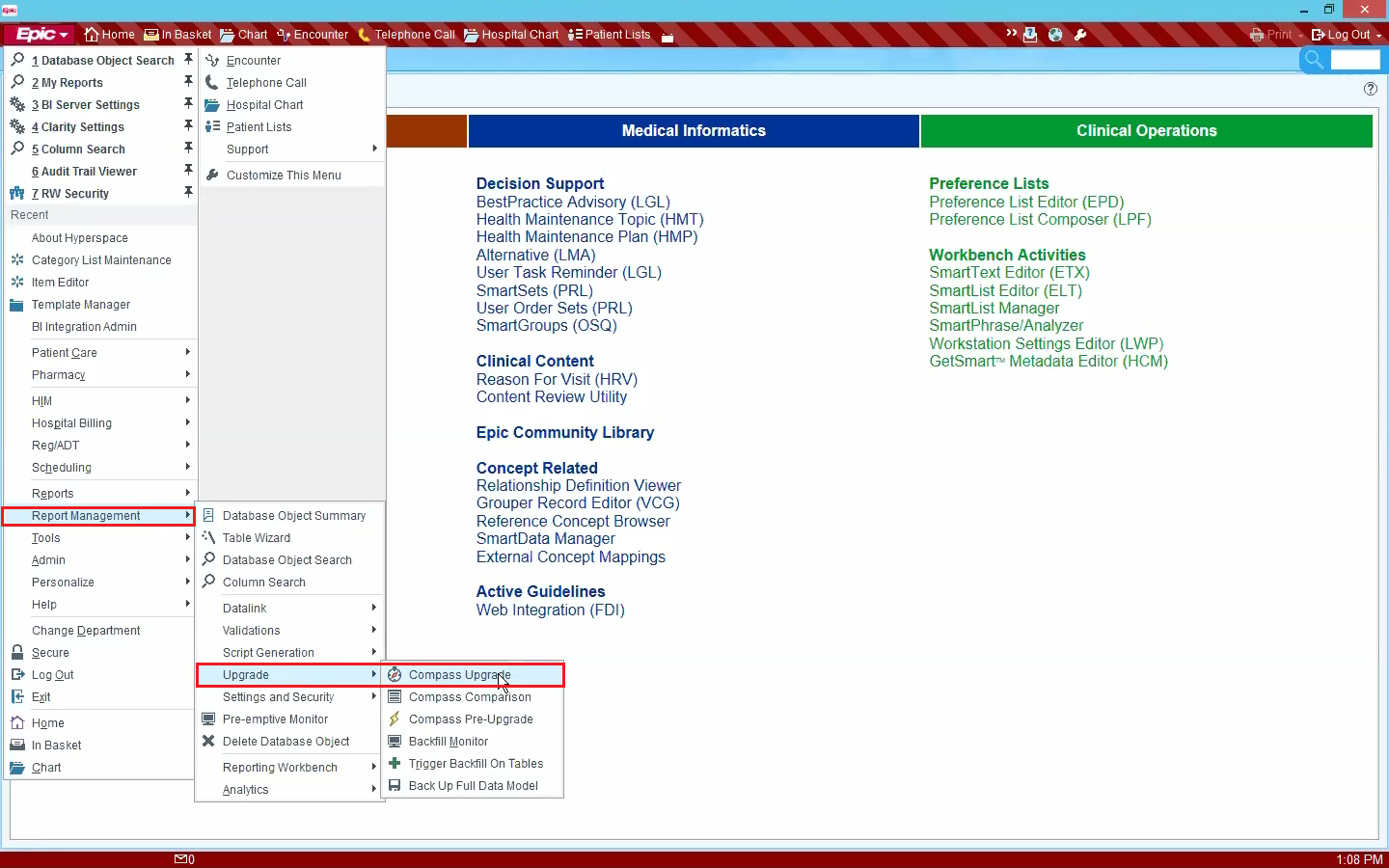This screenshot has height=868, width=1389.
Task: Unpin RW Security pin icon
Action: (x=188, y=192)
